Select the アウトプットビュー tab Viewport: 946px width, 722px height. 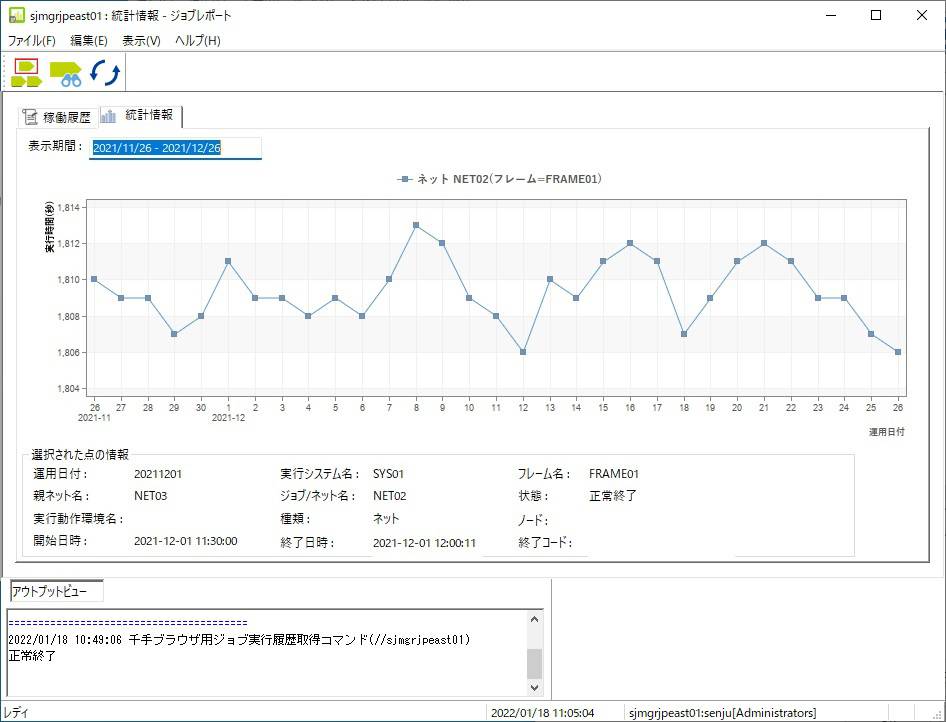pos(57,591)
